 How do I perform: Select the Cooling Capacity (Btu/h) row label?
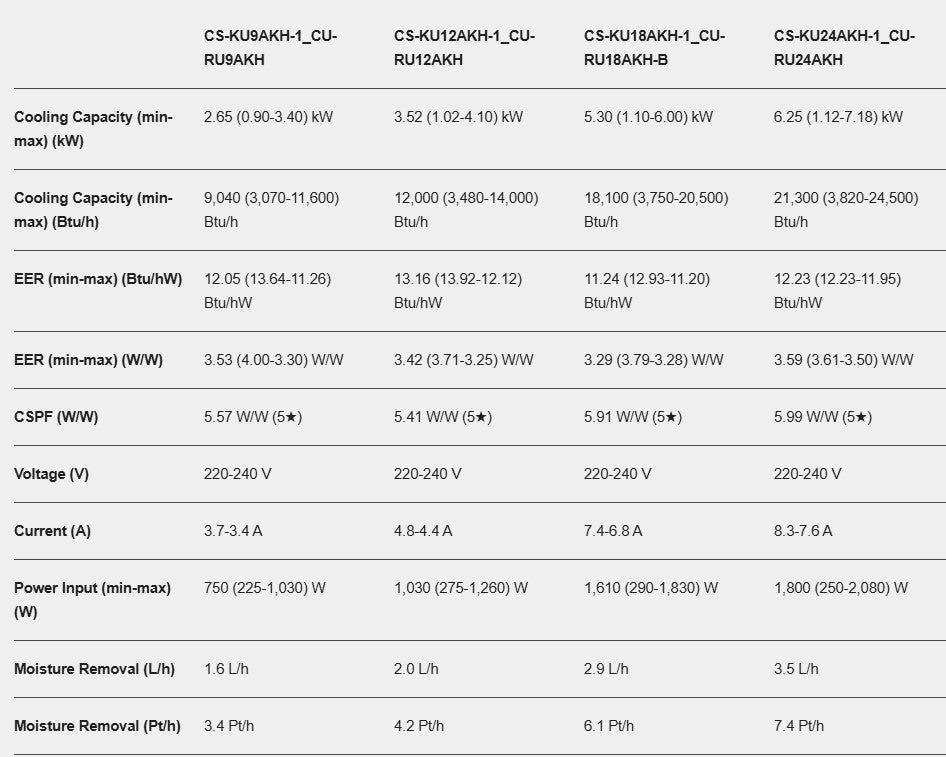[x=94, y=210]
